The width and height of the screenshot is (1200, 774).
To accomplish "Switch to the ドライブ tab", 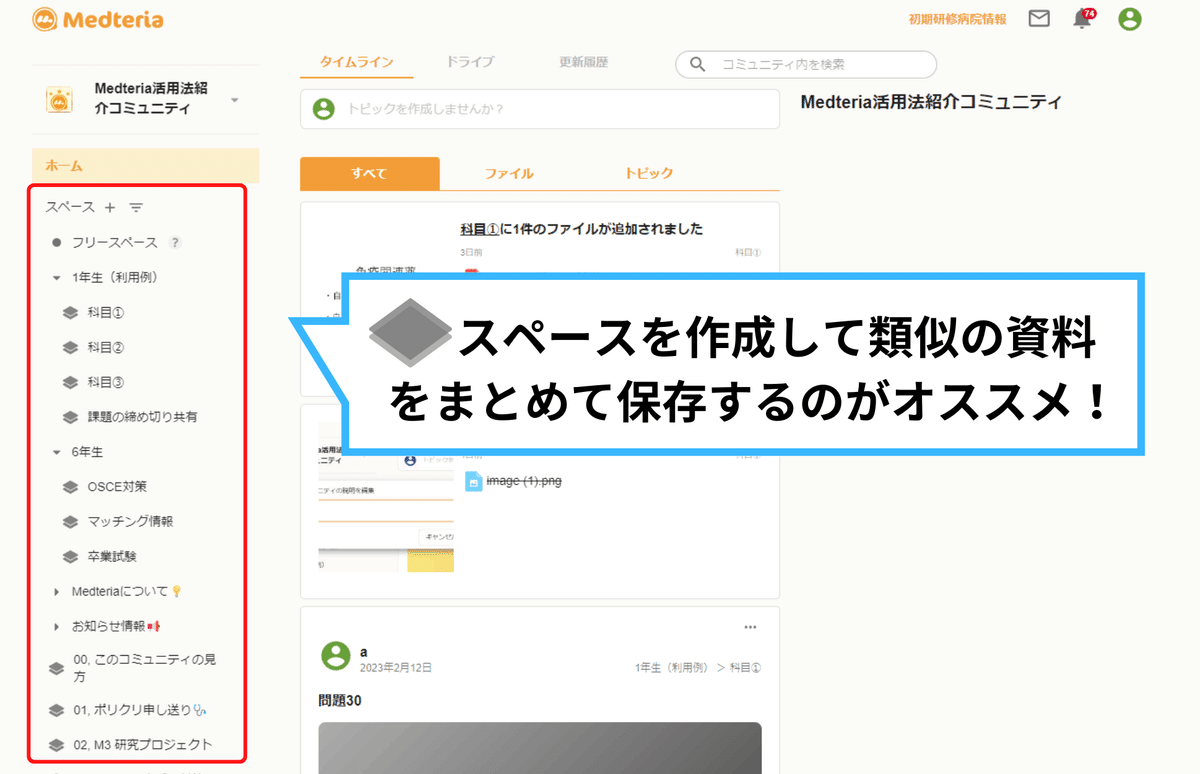I will 470,62.
